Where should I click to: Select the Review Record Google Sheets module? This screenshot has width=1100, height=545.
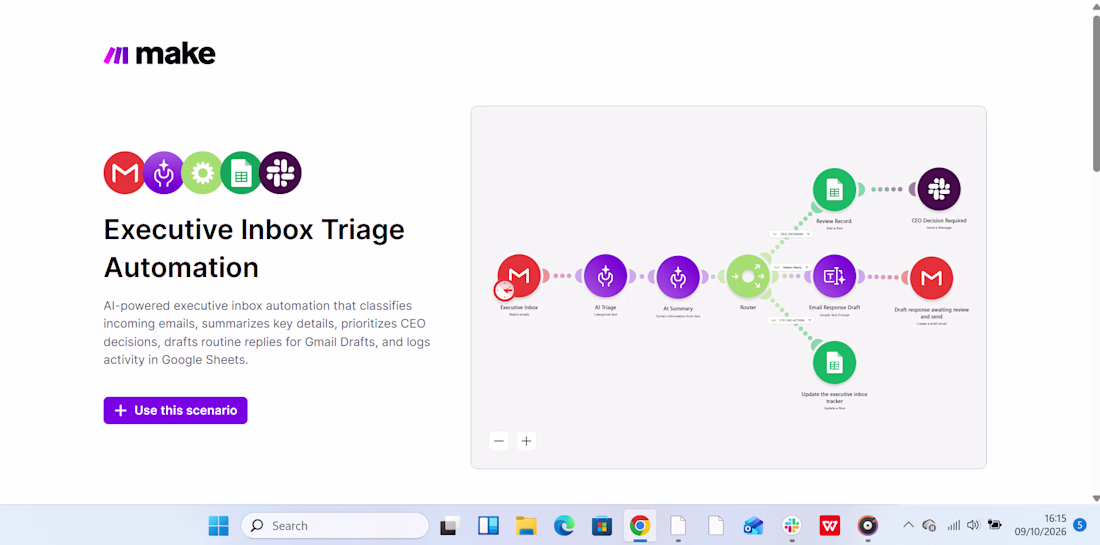tap(834, 189)
